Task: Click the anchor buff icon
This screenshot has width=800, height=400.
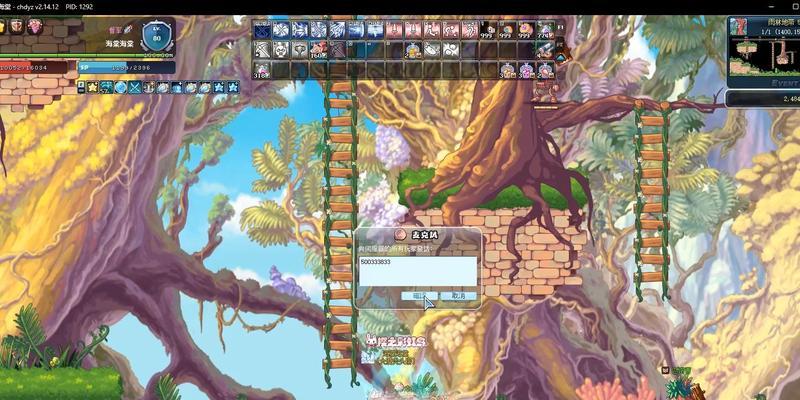Action: coord(149,87)
